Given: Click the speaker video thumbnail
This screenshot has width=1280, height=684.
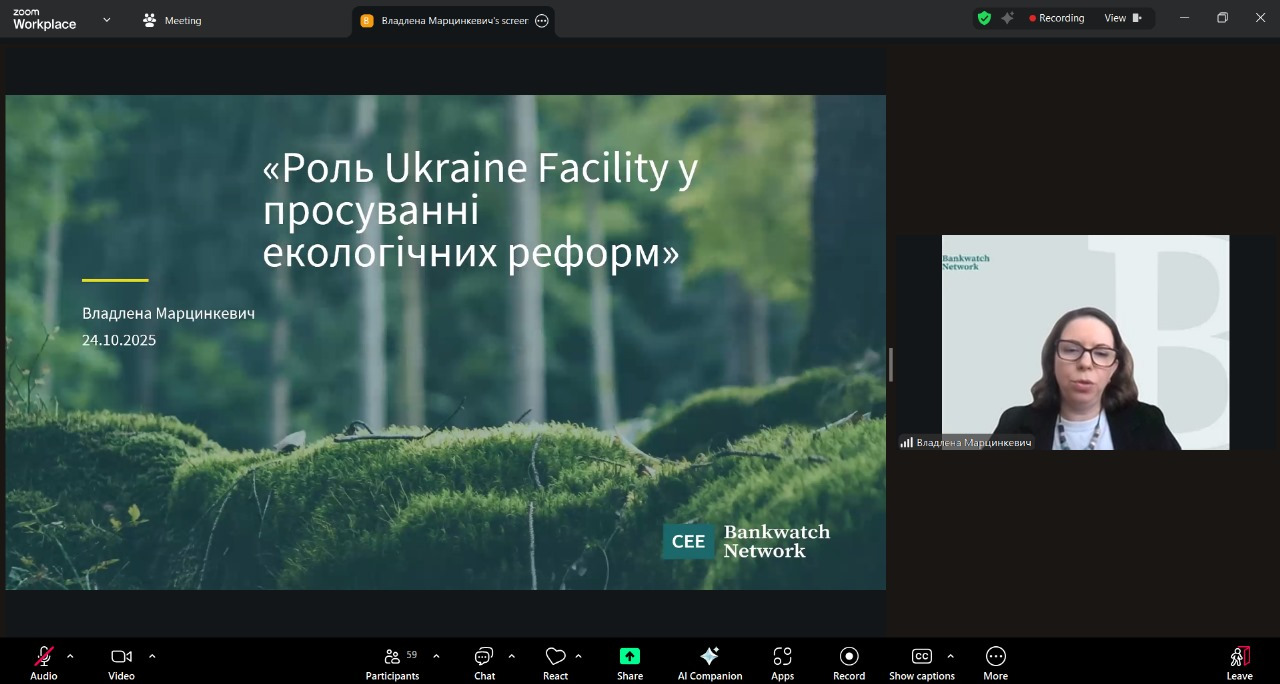Looking at the screenshot, I should tap(1085, 342).
